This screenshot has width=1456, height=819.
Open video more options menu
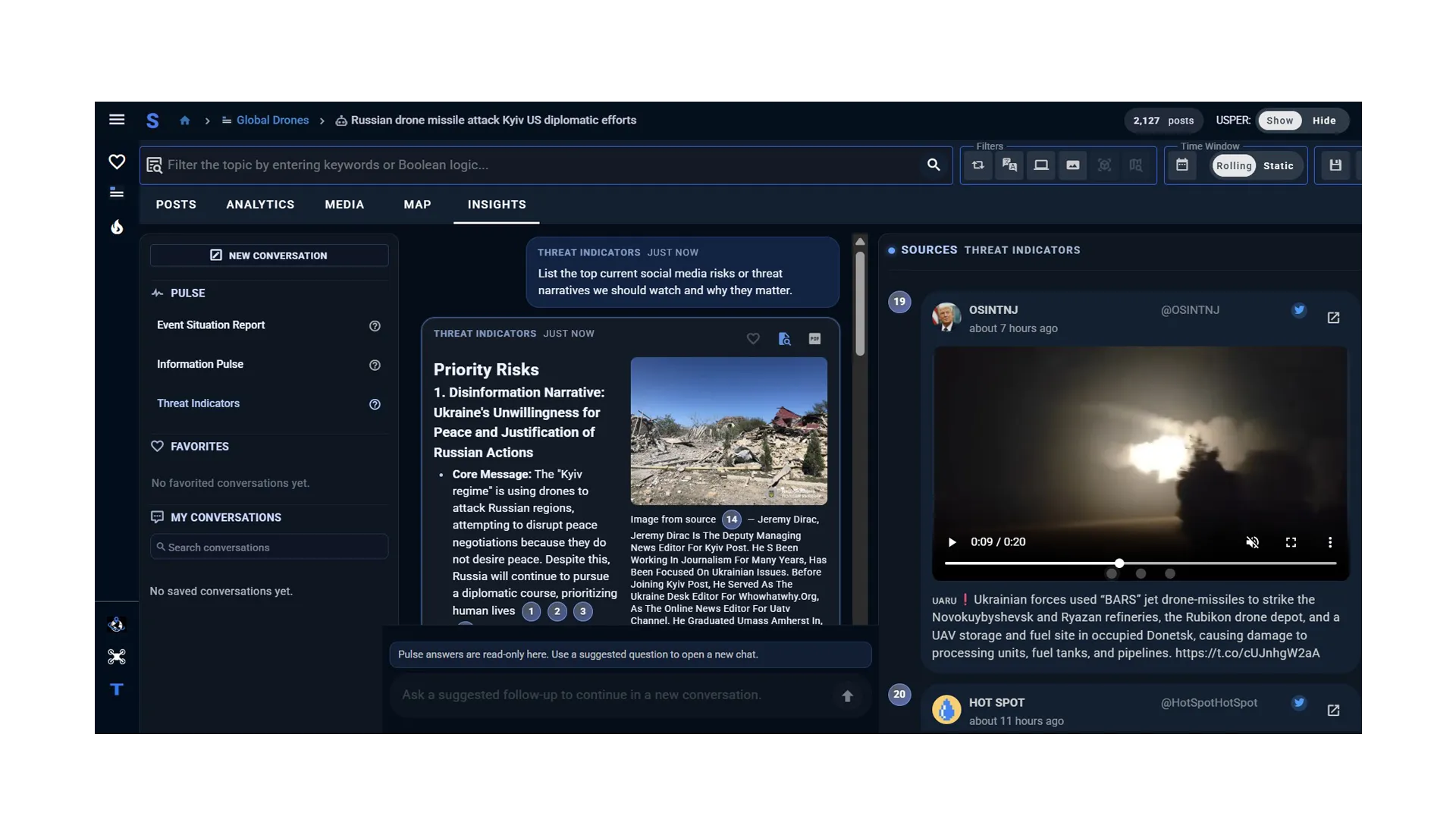[x=1329, y=542]
